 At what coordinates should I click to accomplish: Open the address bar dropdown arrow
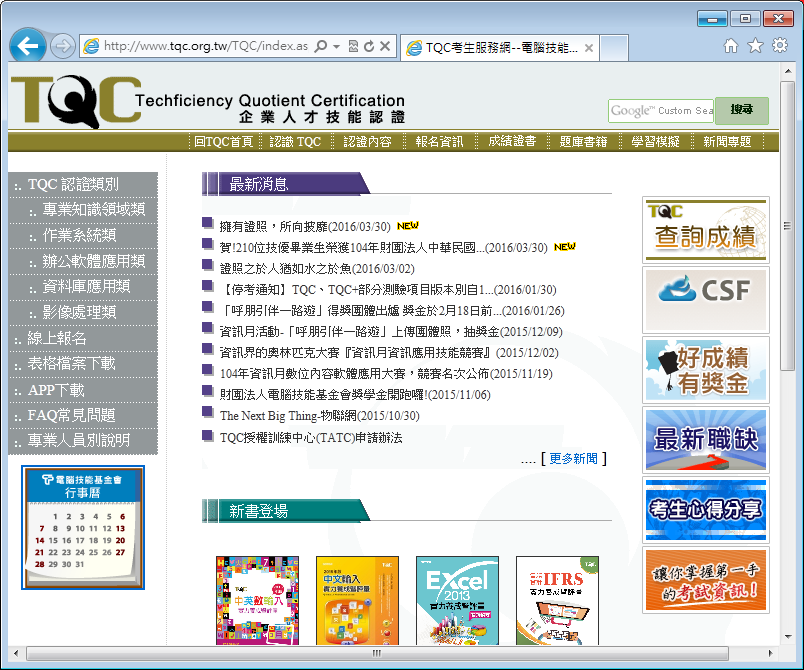coord(336,46)
